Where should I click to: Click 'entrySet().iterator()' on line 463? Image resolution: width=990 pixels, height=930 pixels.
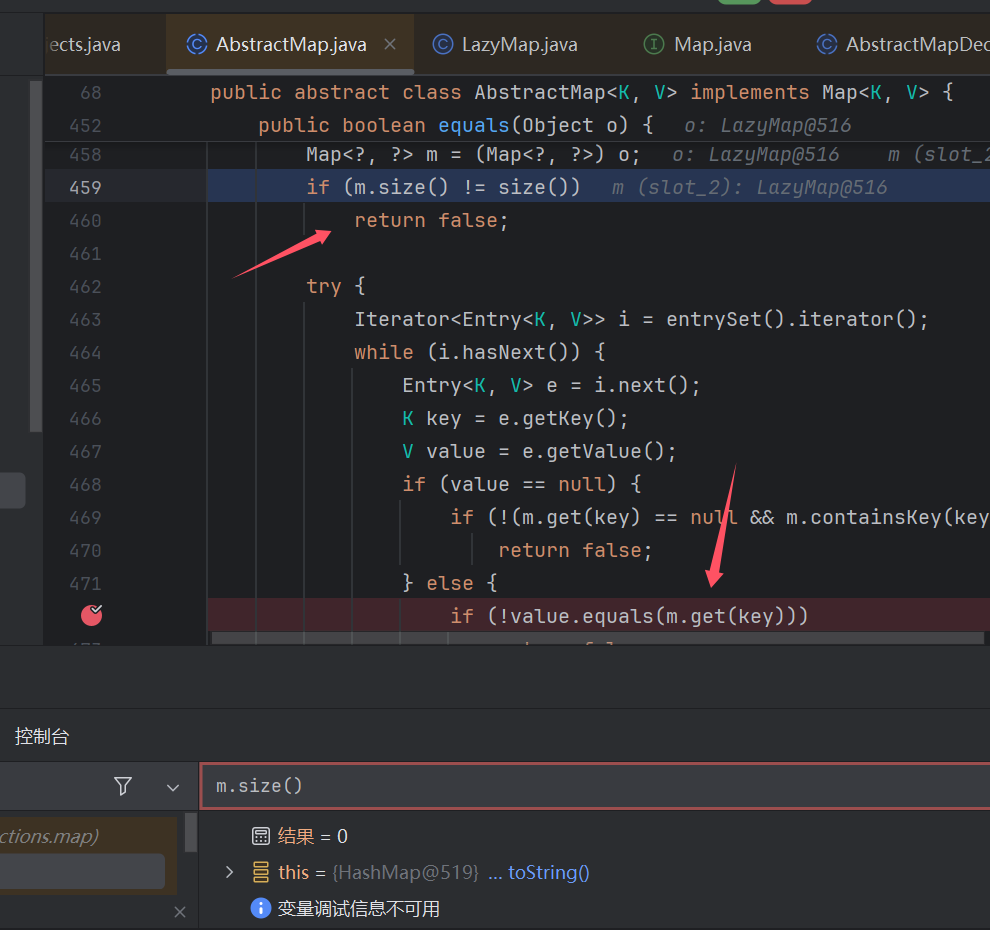point(790,319)
